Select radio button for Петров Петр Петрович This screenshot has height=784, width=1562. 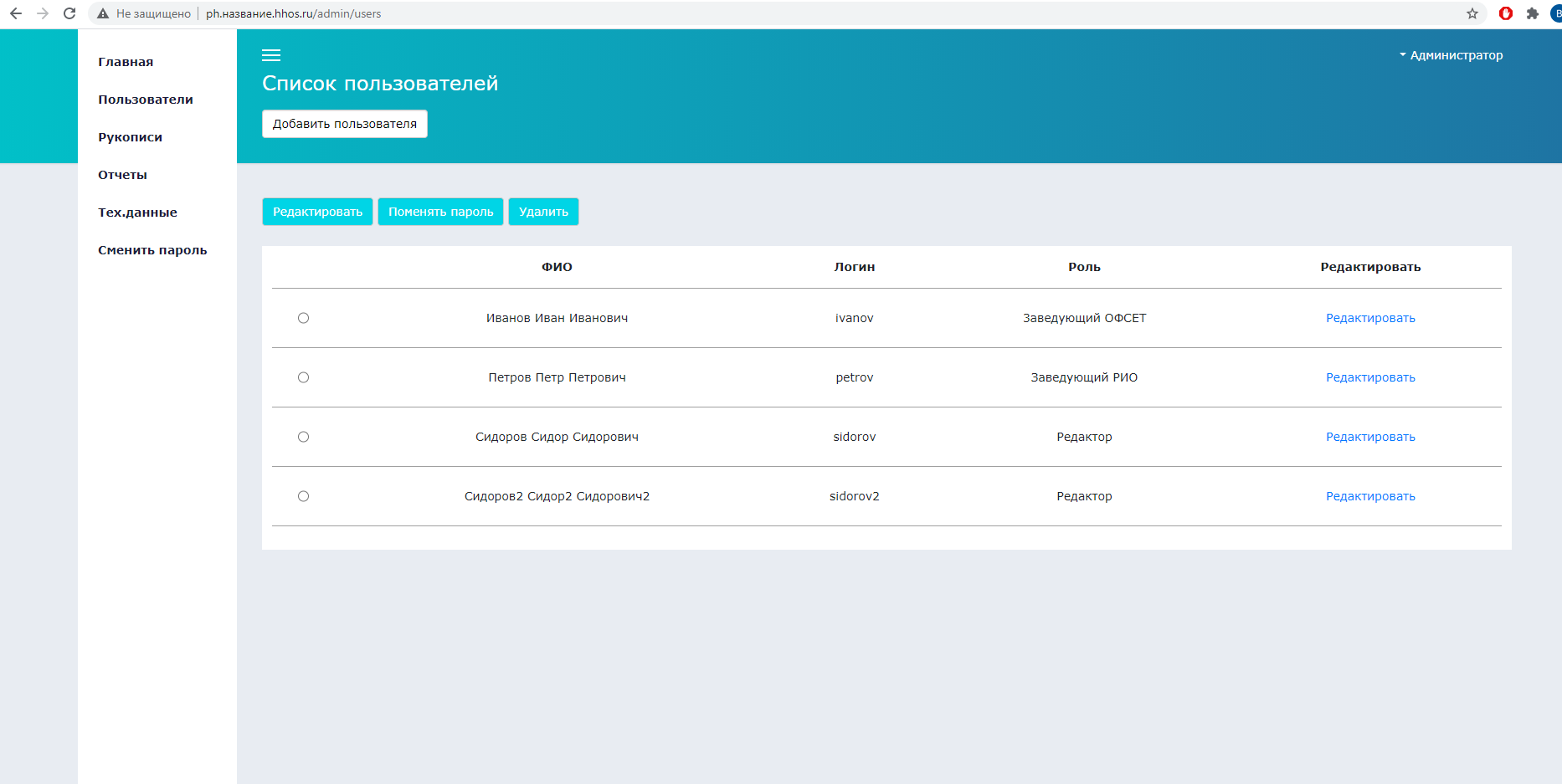[x=303, y=377]
